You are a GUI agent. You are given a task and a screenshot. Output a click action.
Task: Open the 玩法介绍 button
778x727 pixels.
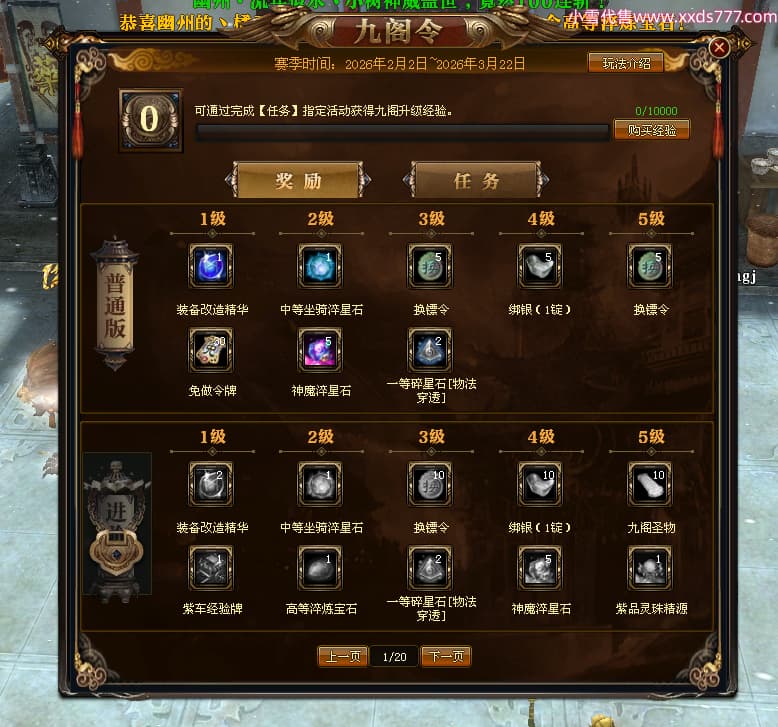[x=626, y=64]
